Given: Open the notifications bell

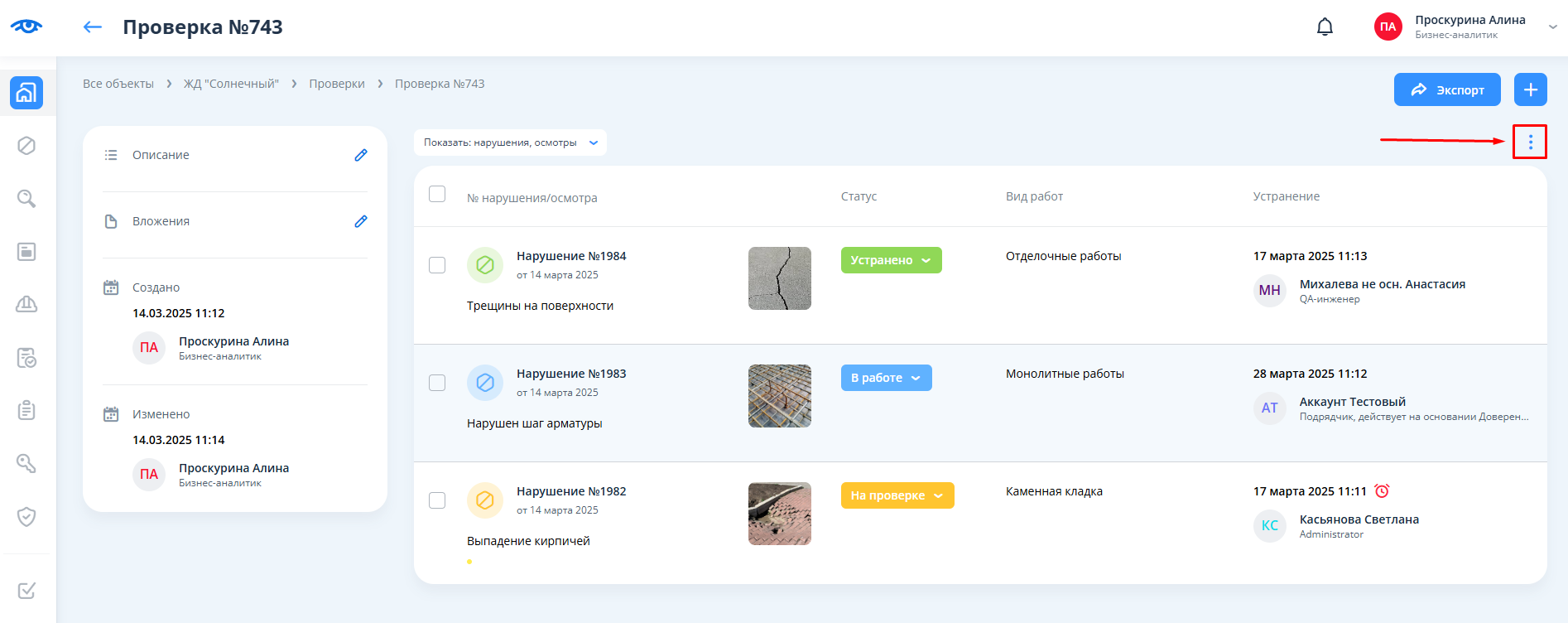Looking at the screenshot, I should 1325,27.
